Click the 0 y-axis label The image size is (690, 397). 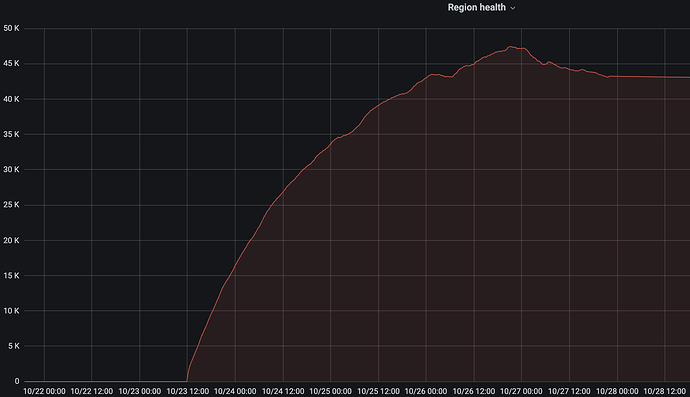(17, 381)
